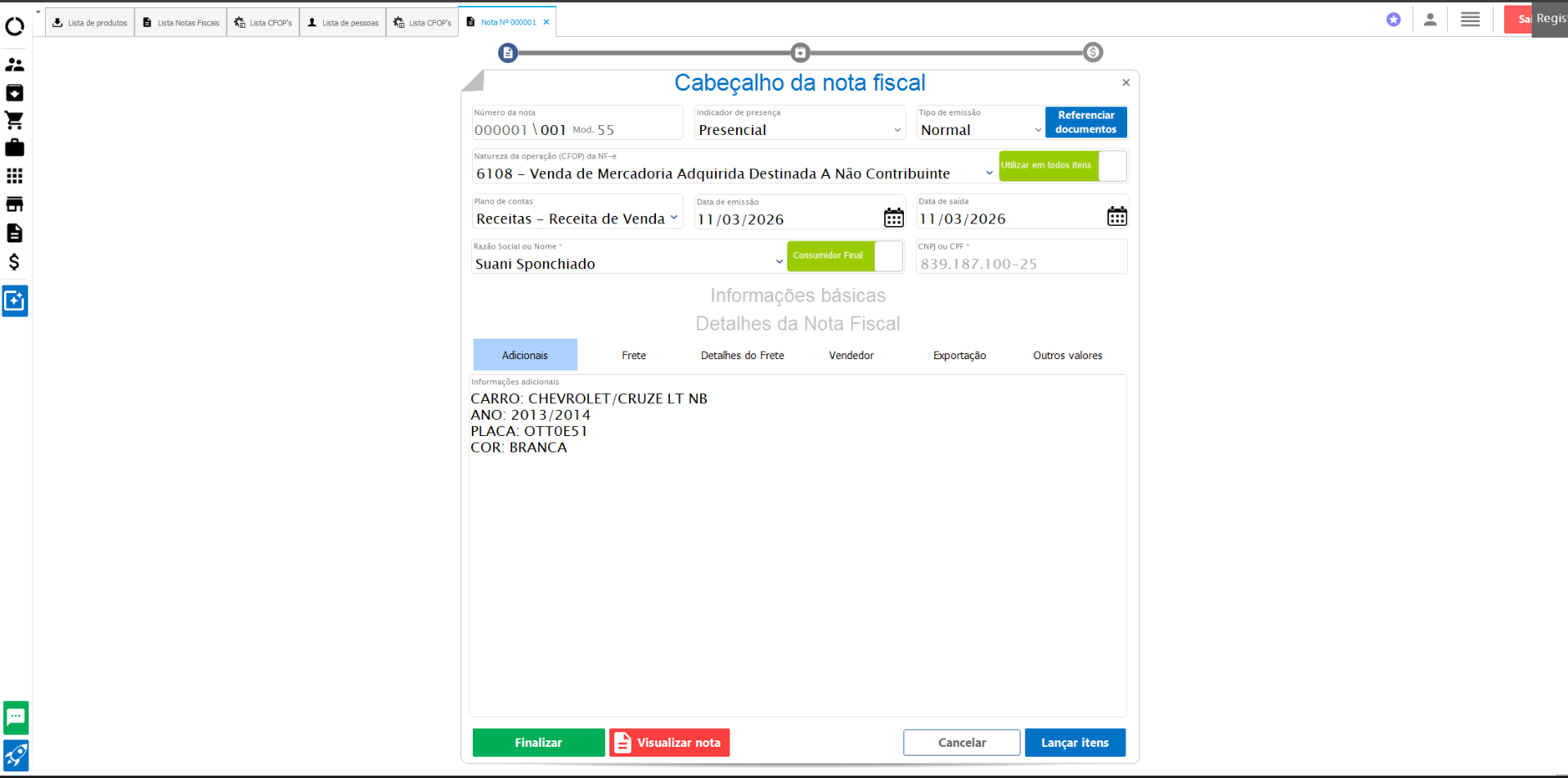
Task: Expand the Indicador de presença dropdown
Action: point(799,130)
